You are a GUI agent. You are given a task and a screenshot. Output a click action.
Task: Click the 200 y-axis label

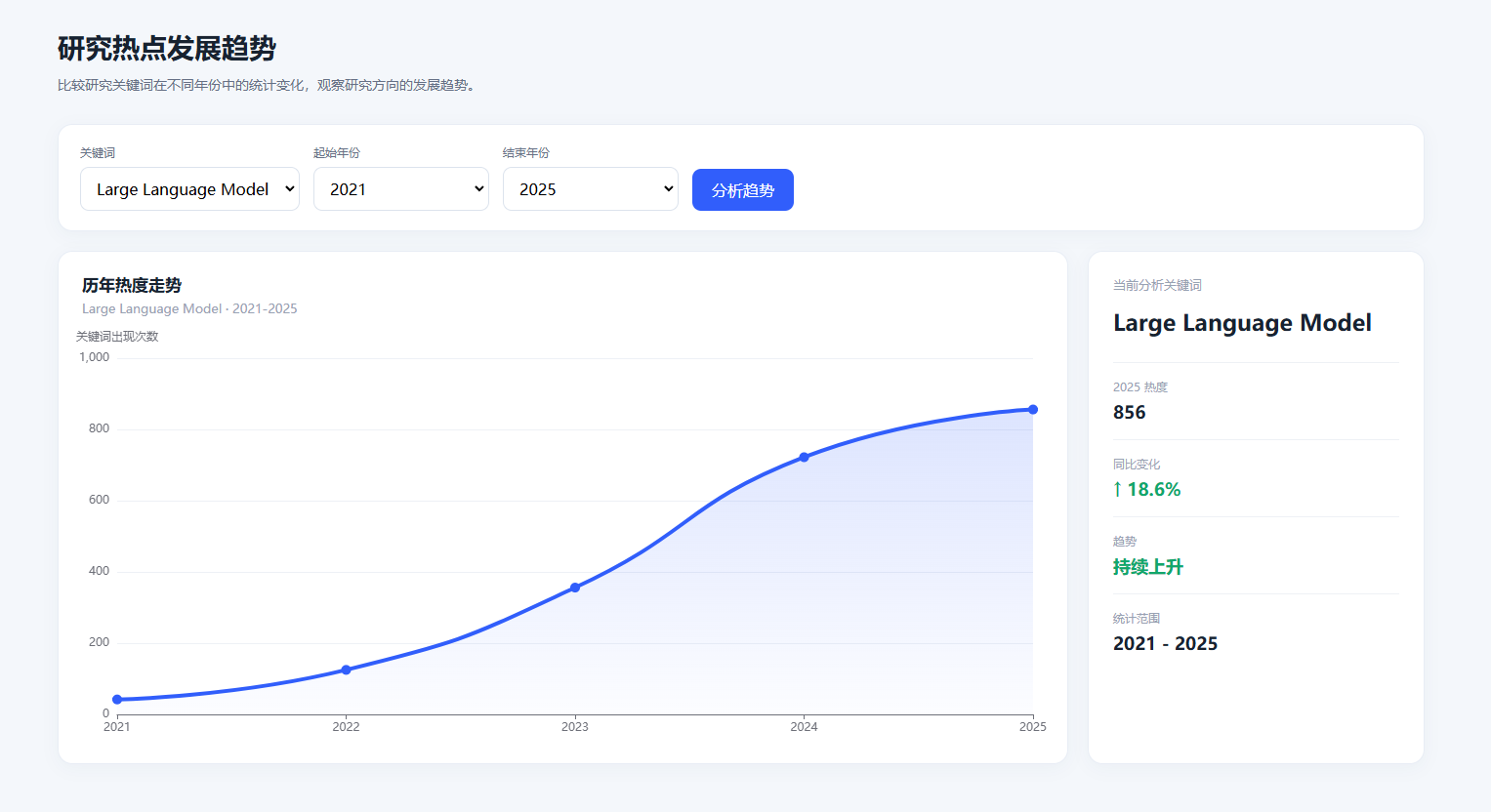pos(99,642)
